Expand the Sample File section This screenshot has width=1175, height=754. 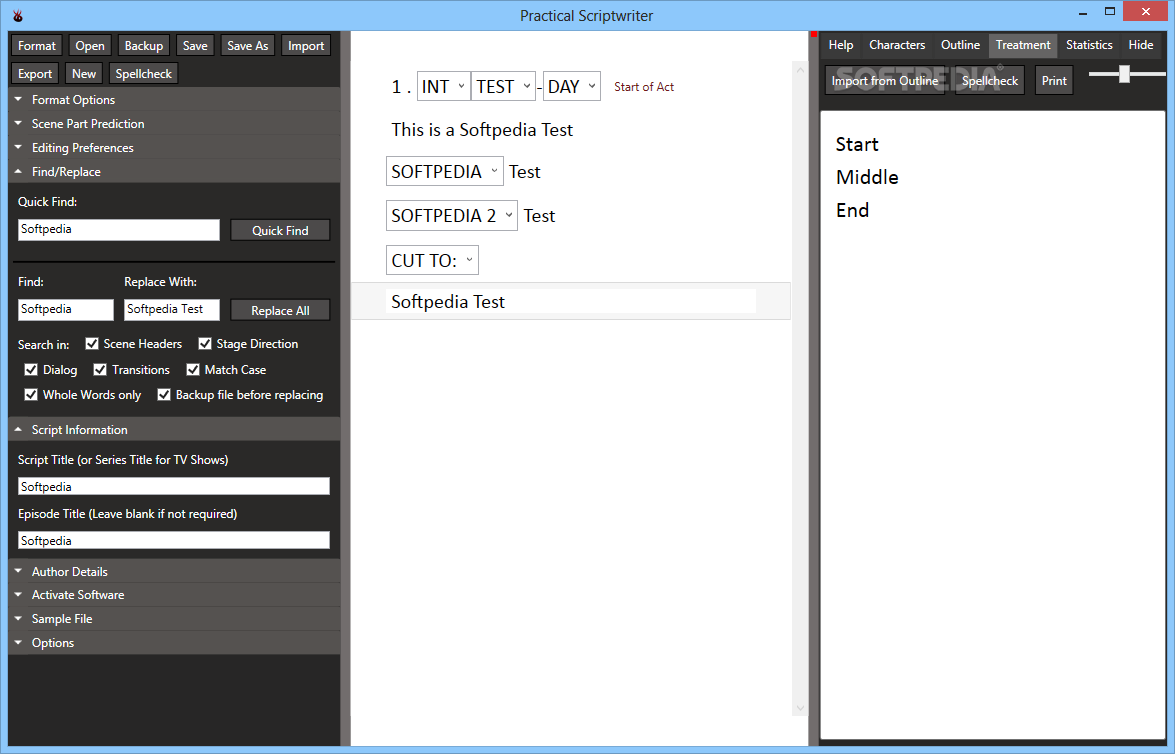tap(174, 619)
